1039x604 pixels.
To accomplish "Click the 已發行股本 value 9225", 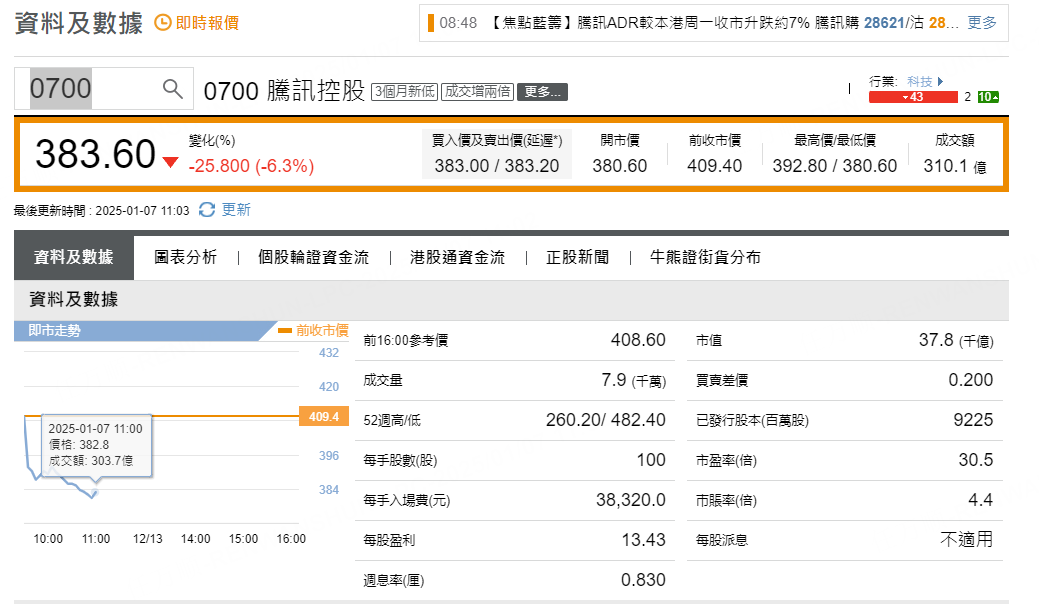I will tap(973, 420).
